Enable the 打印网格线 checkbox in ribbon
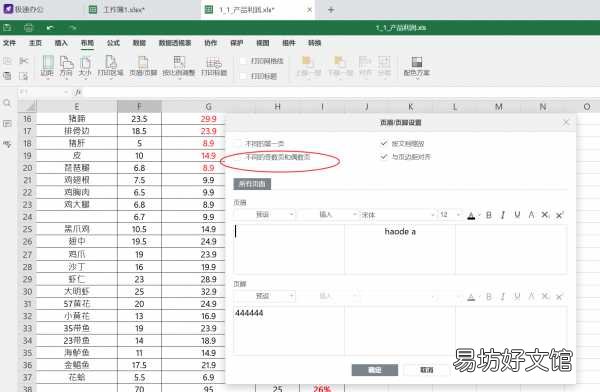 click(243, 61)
